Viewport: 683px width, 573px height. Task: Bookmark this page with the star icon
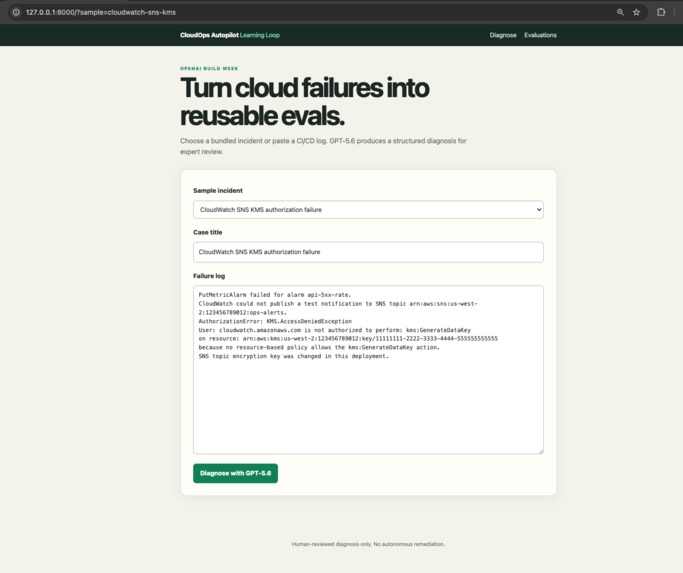point(636,12)
